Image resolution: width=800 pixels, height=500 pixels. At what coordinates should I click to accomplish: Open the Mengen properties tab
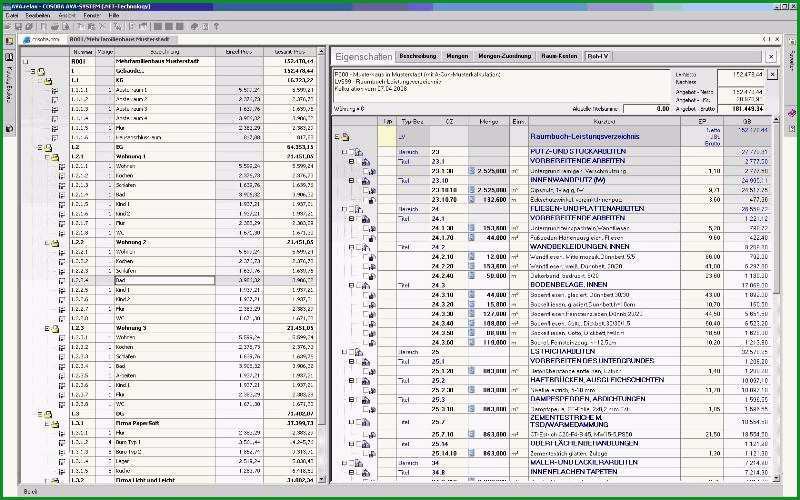tap(457, 56)
